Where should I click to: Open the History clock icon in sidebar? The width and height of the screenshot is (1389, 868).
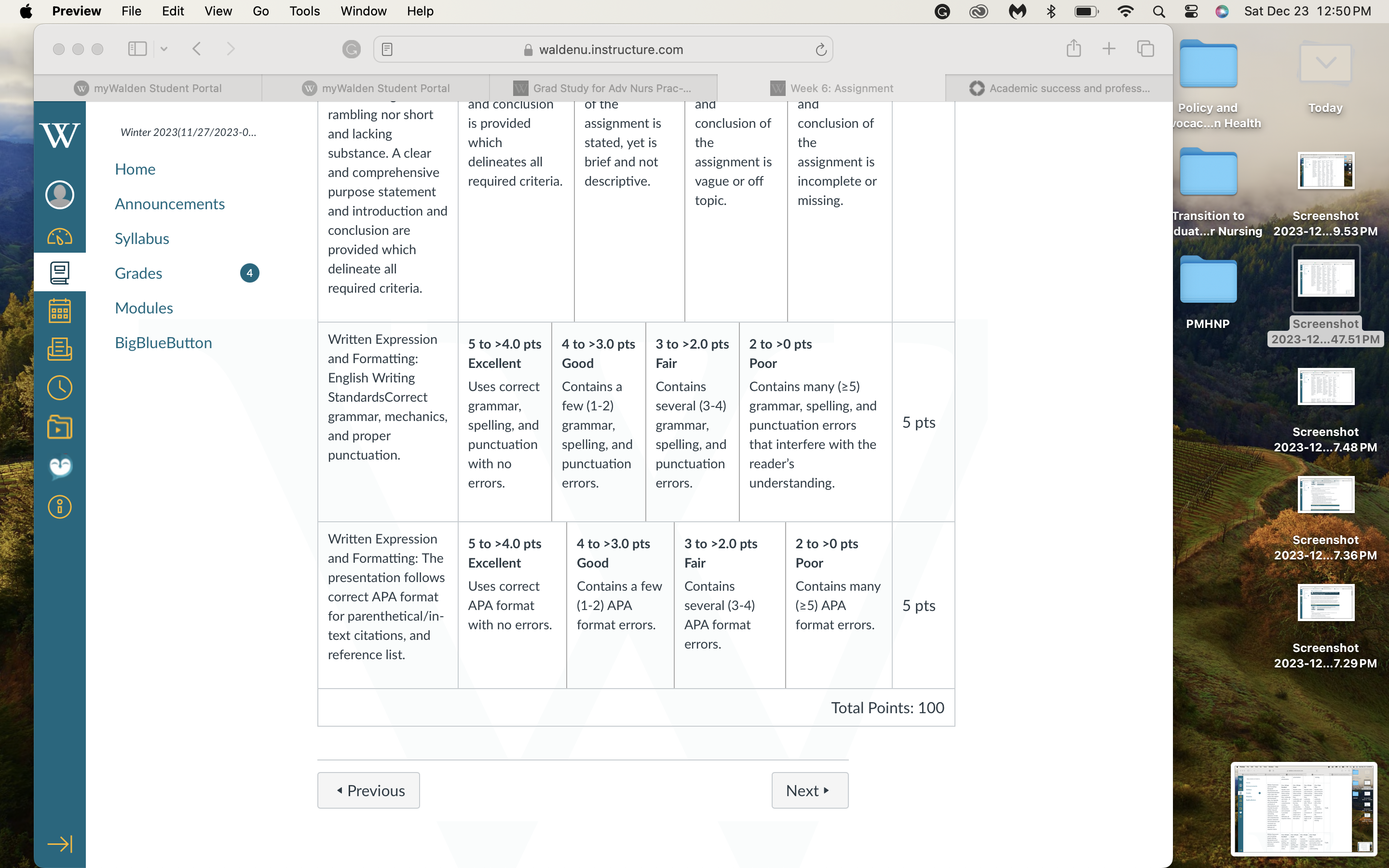pyautogui.click(x=60, y=388)
